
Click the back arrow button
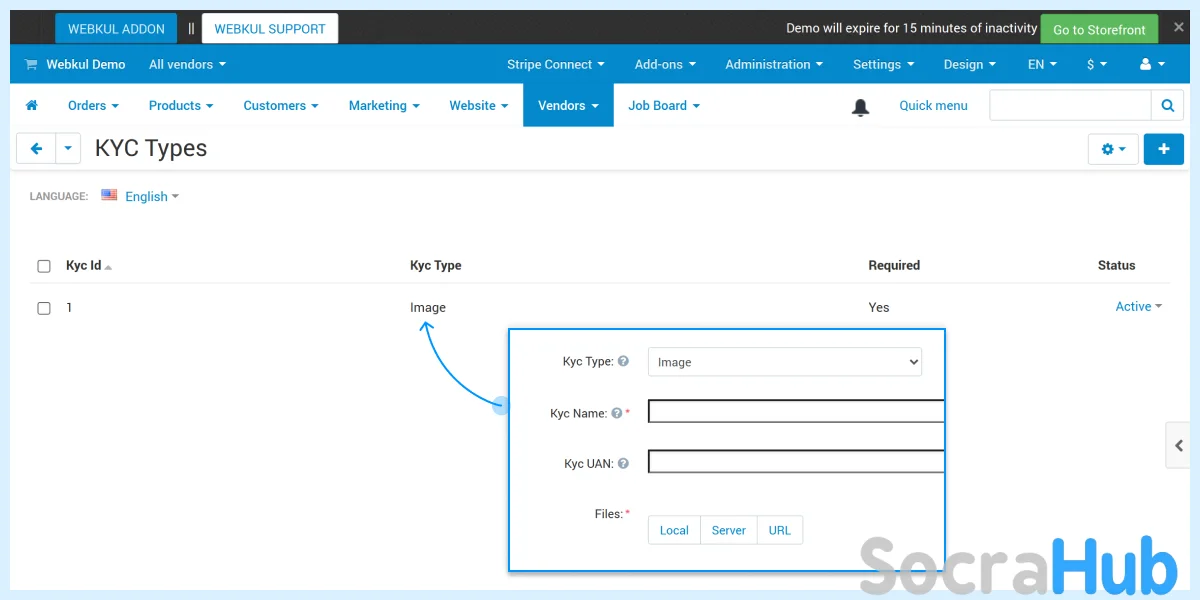click(x=36, y=149)
